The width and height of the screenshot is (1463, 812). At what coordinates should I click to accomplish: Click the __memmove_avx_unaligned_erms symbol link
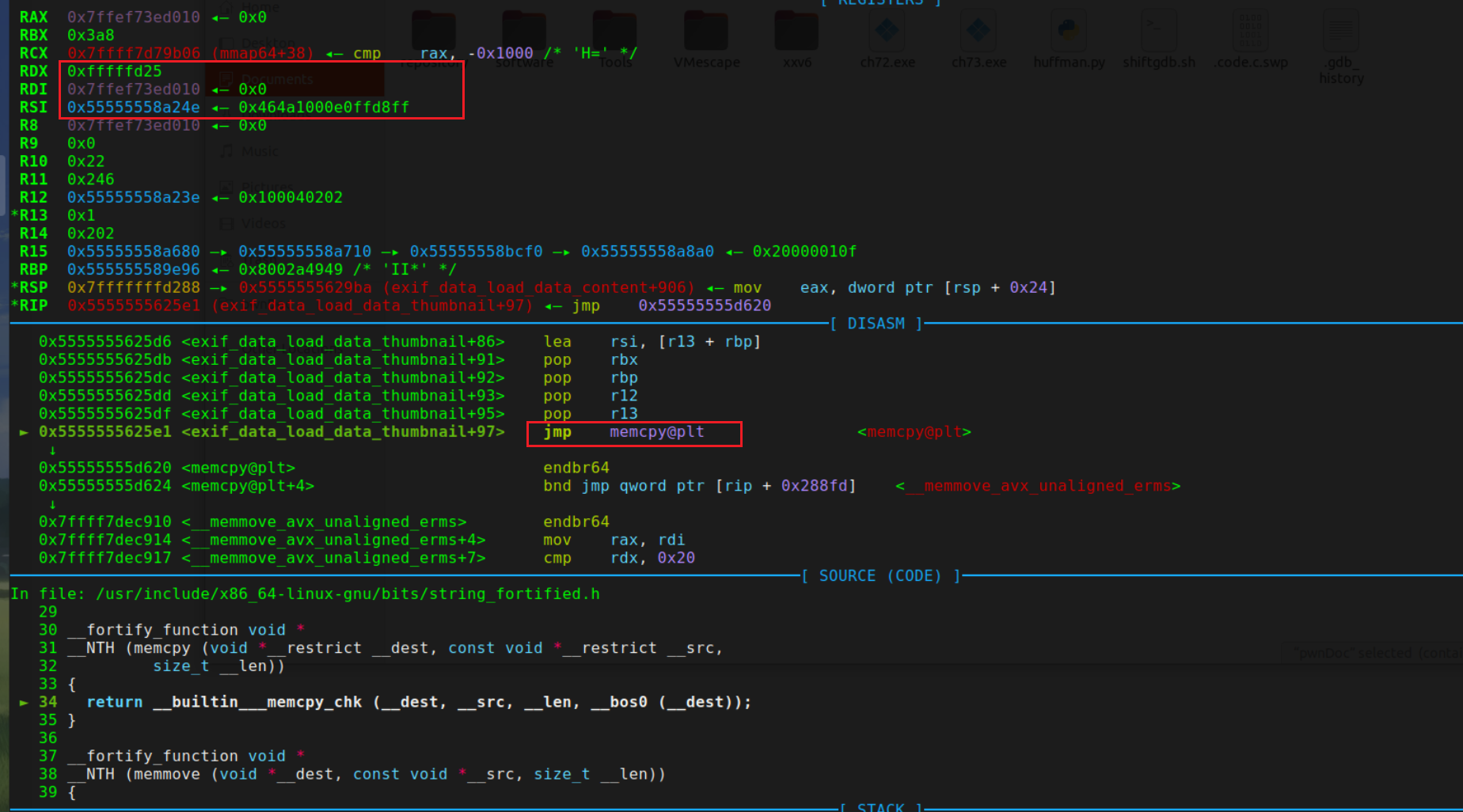coord(1038,486)
